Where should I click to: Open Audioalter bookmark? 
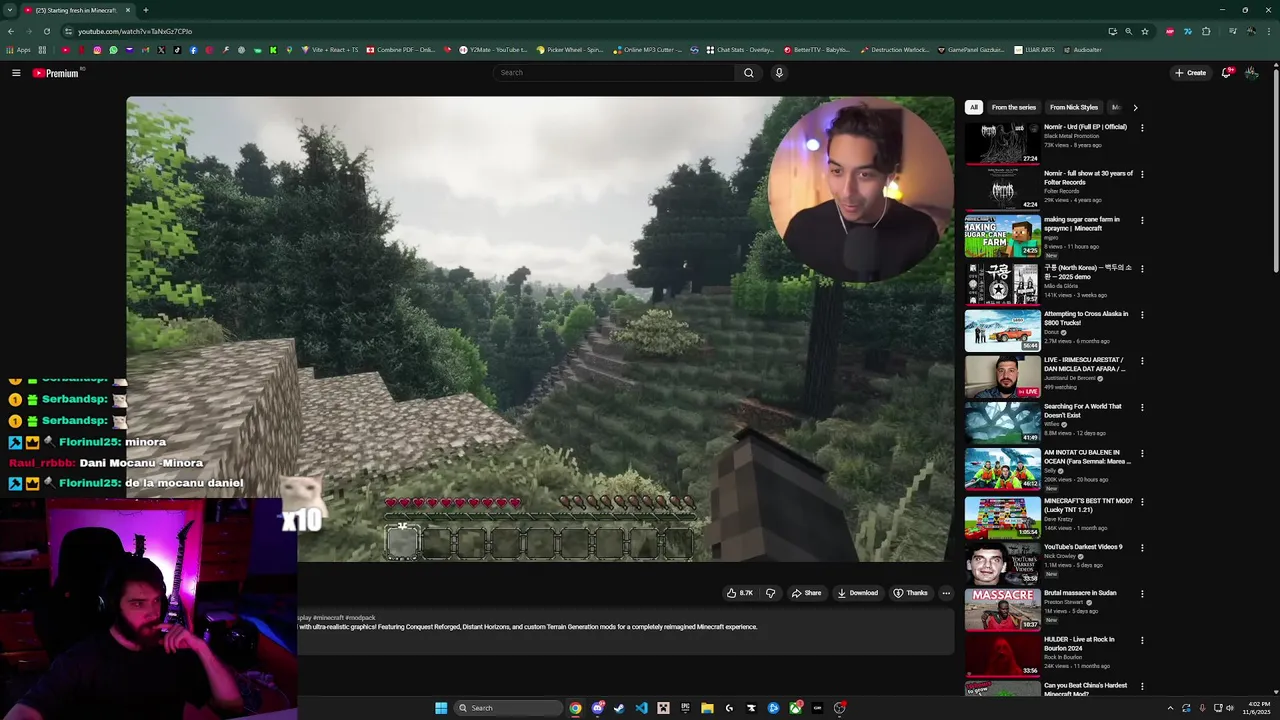pyautogui.click(x=1083, y=50)
